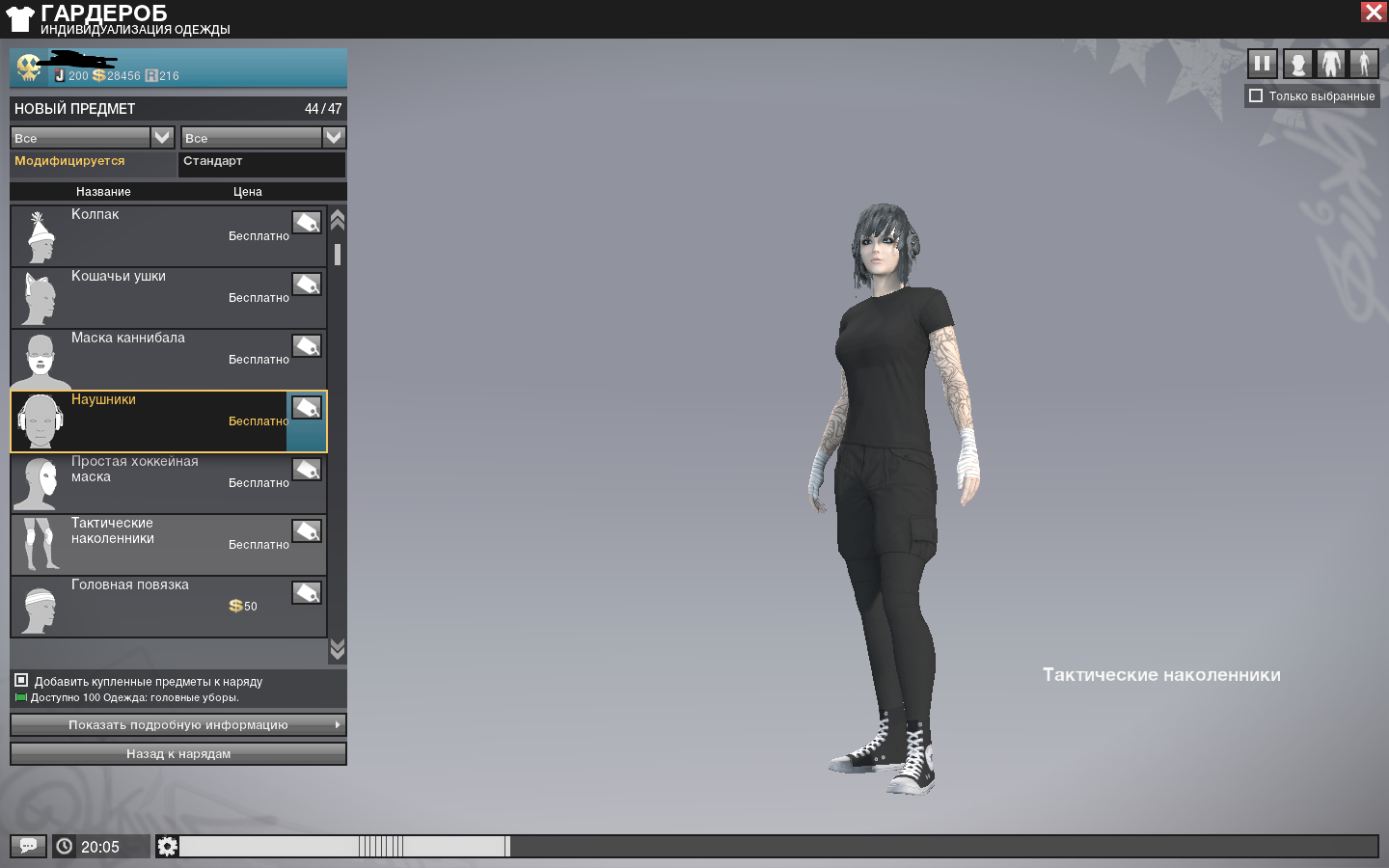Sort the item list by Цена column
This screenshot has height=868, width=1389.
pyautogui.click(x=247, y=192)
